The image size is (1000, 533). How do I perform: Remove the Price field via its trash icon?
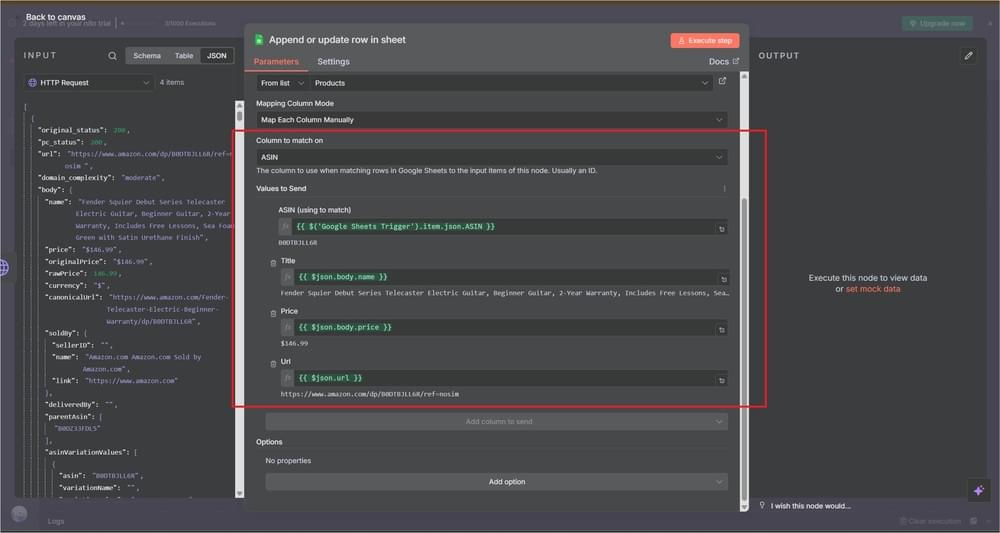point(274,314)
